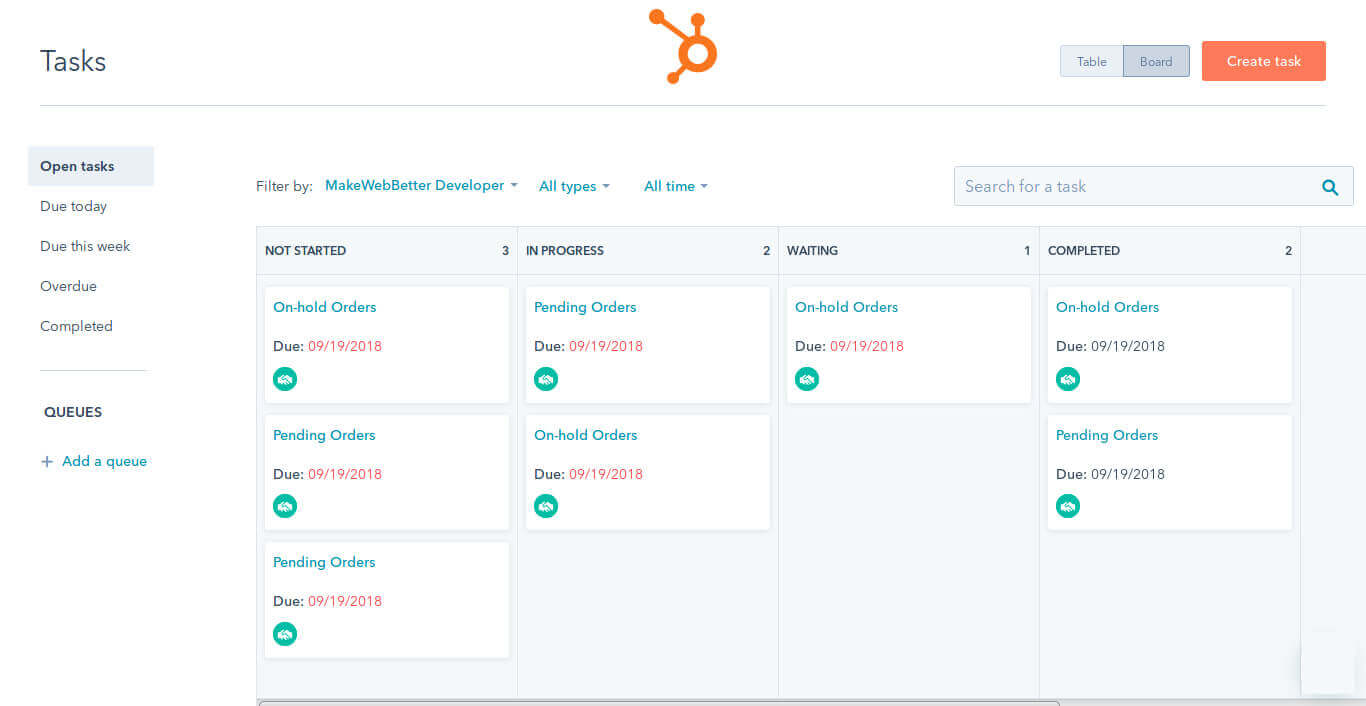The image size is (1366, 706).
Task: Click the green icon on On-hold Orders in In Progress
Action: pyautogui.click(x=546, y=506)
